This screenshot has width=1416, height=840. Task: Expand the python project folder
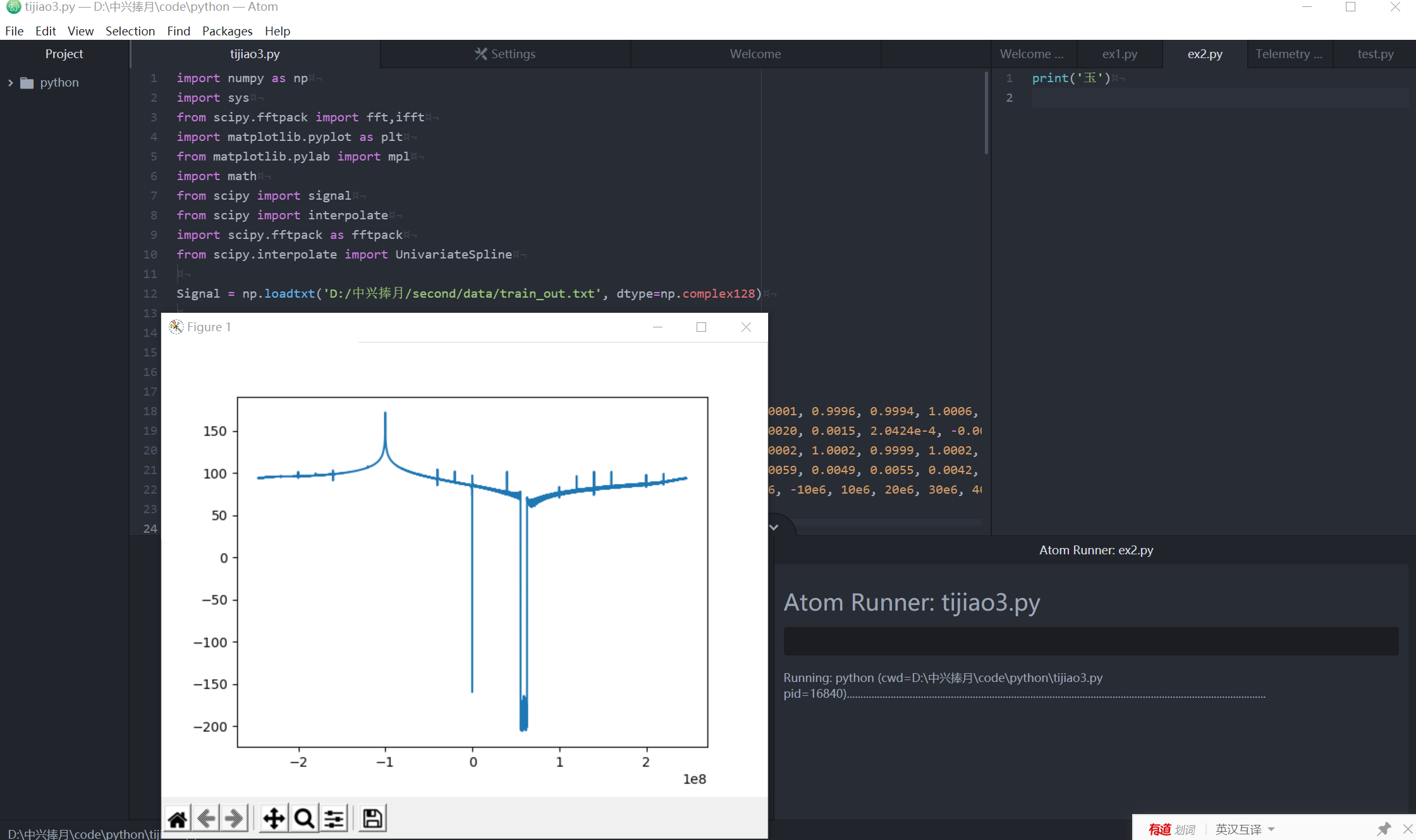10,83
